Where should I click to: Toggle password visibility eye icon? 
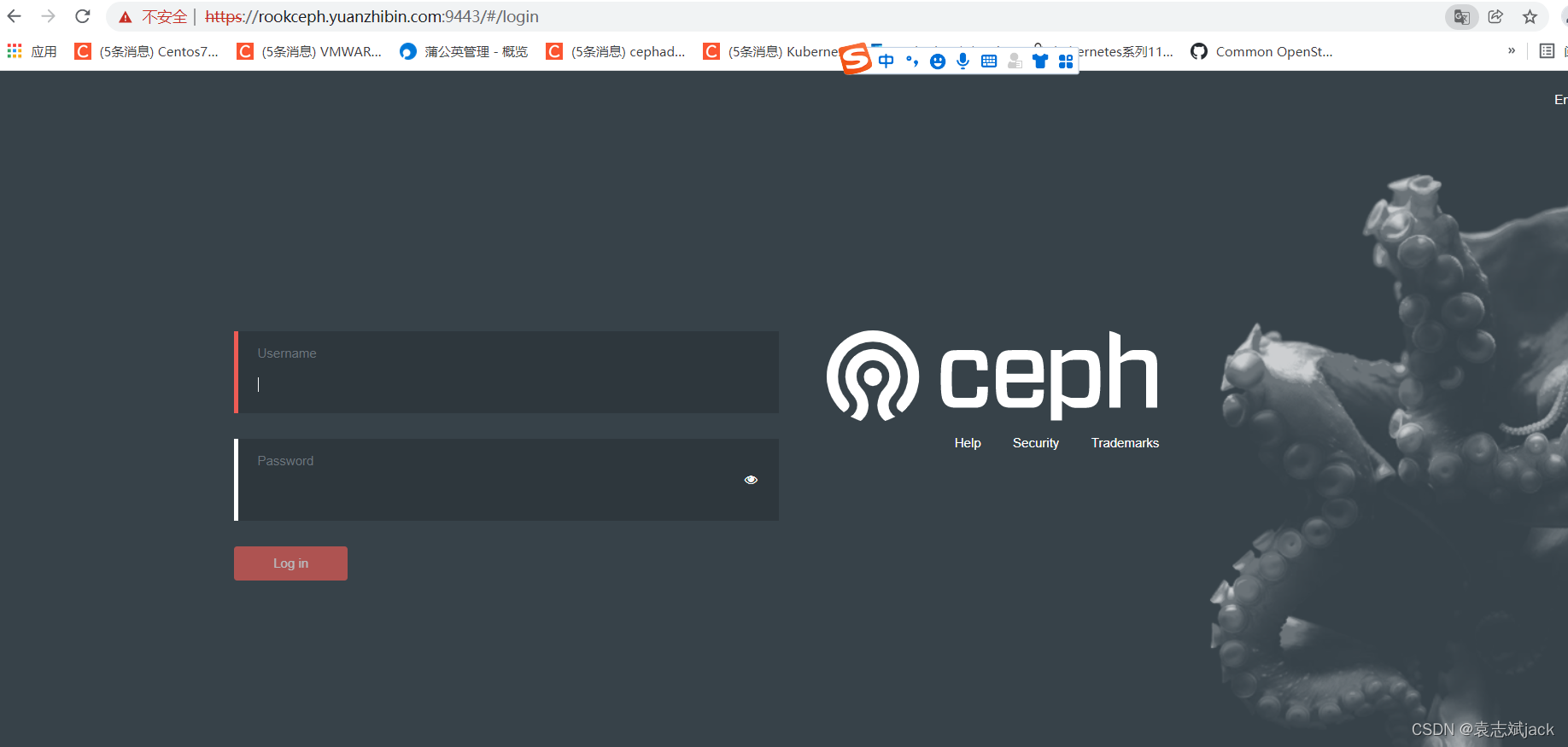click(x=751, y=480)
